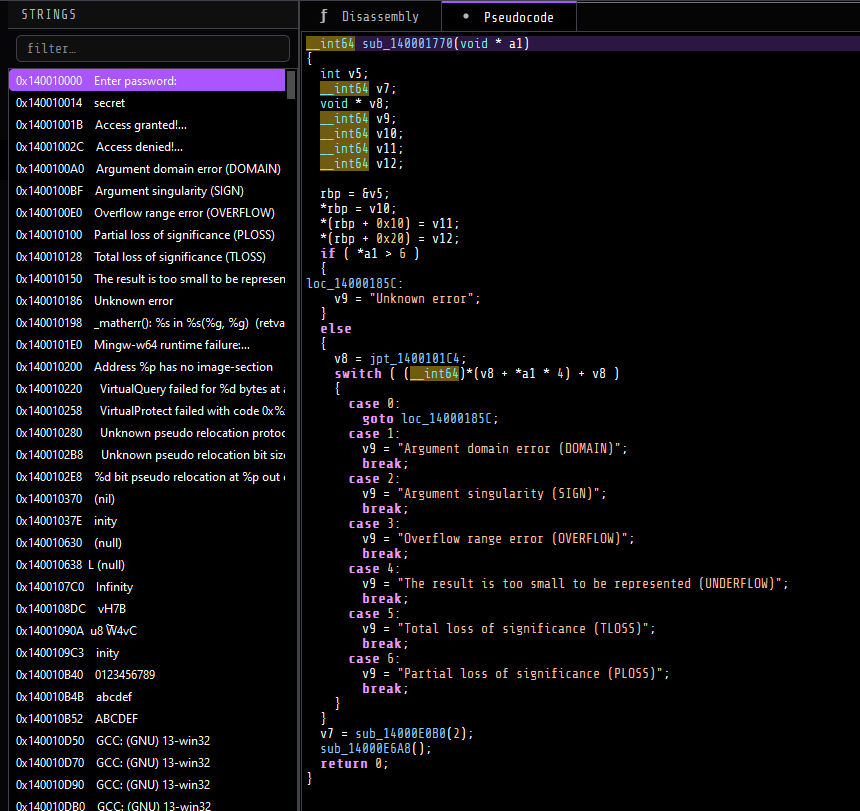
Task: Click the loc_14000185C label definition
Action: point(351,283)
